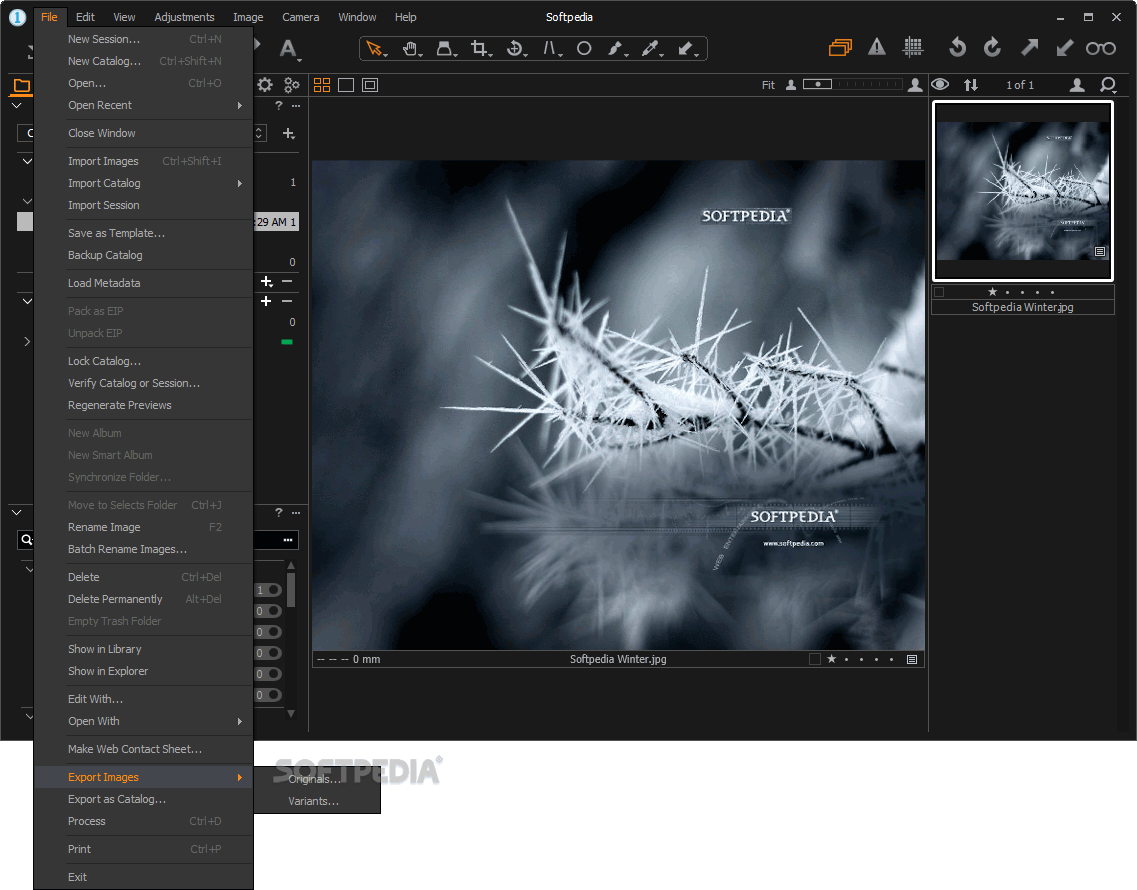1137x890 pixels.
Task: Set one-star rating under browser thumbnail
Action: click(993, 292)
